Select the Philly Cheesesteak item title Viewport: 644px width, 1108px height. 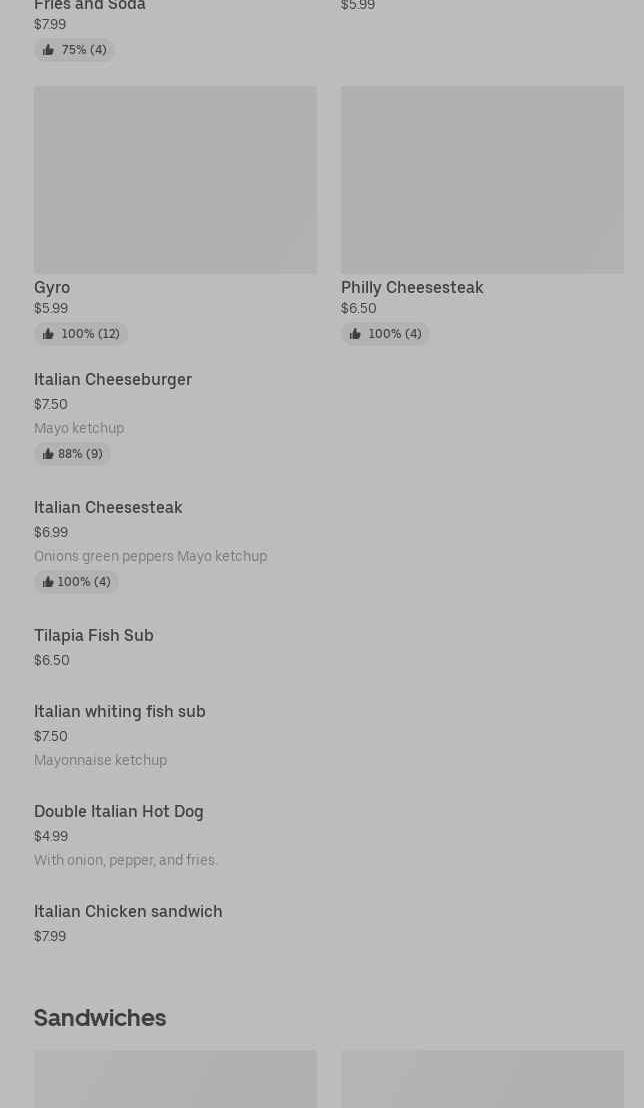(x=412, y=288)
